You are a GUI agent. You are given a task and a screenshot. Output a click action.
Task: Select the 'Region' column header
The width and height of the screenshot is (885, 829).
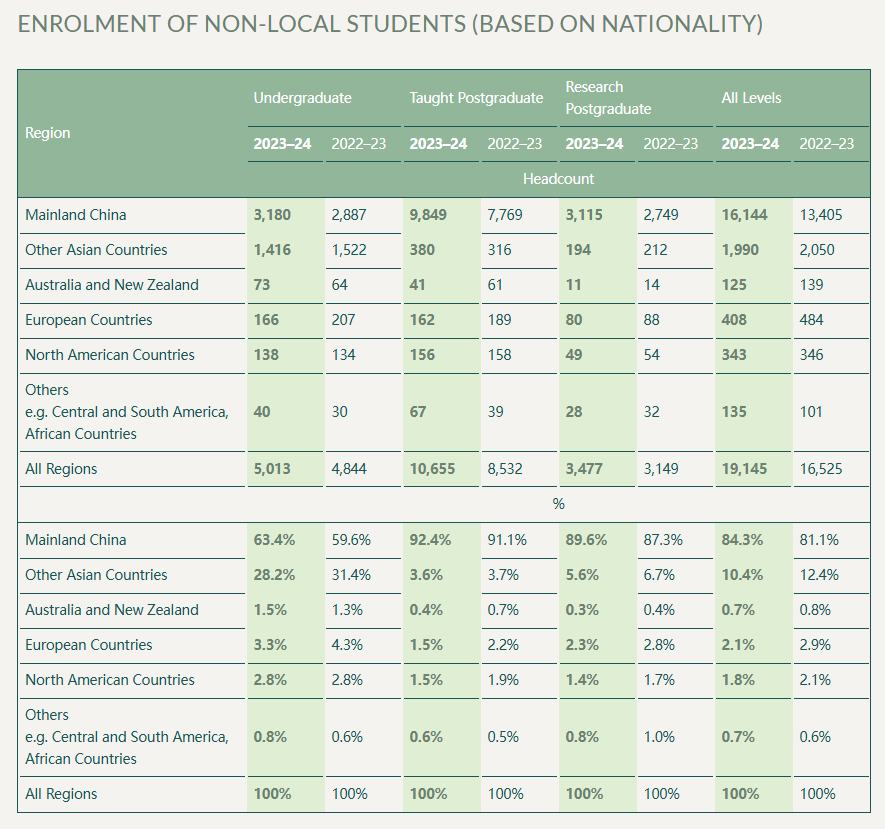click(x=47, y=133)
